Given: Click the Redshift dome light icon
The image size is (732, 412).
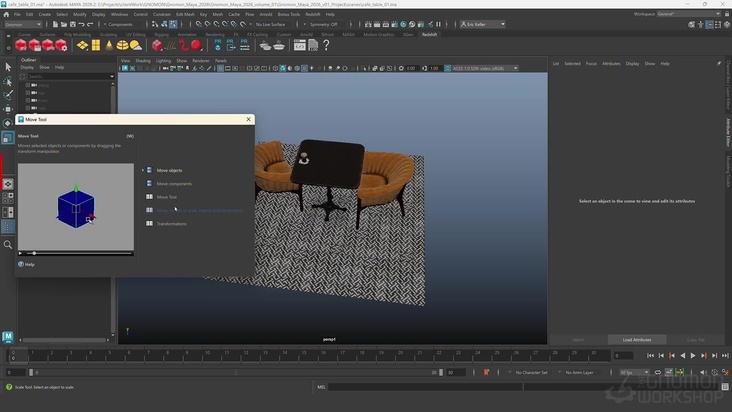Looking at the screenshot, I should click(x=122, y=45).
